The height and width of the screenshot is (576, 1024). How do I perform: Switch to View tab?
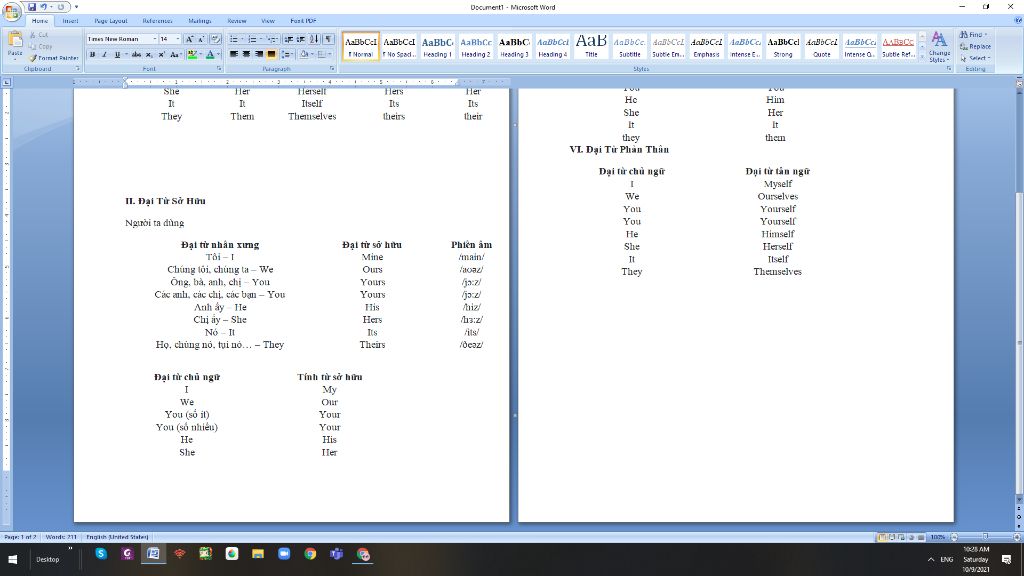click(x=268, y=21)
